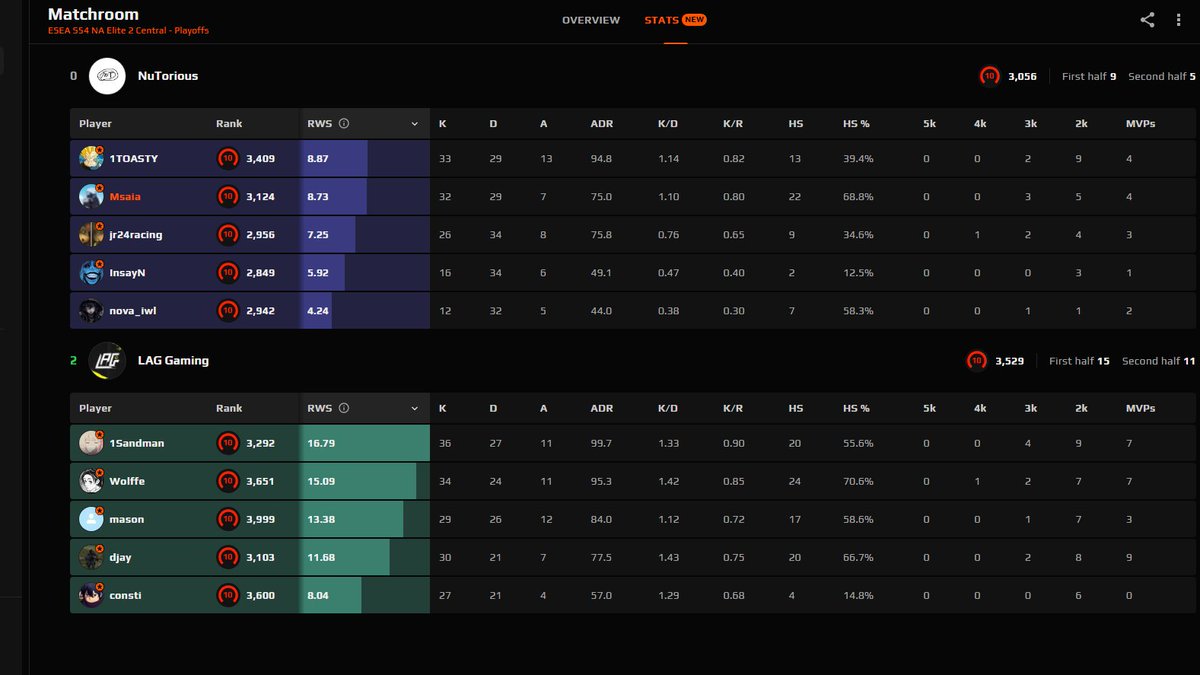Open 1Sandman player profile link
The height and width of the screenshot is (675, 1200).
(137, 443)
